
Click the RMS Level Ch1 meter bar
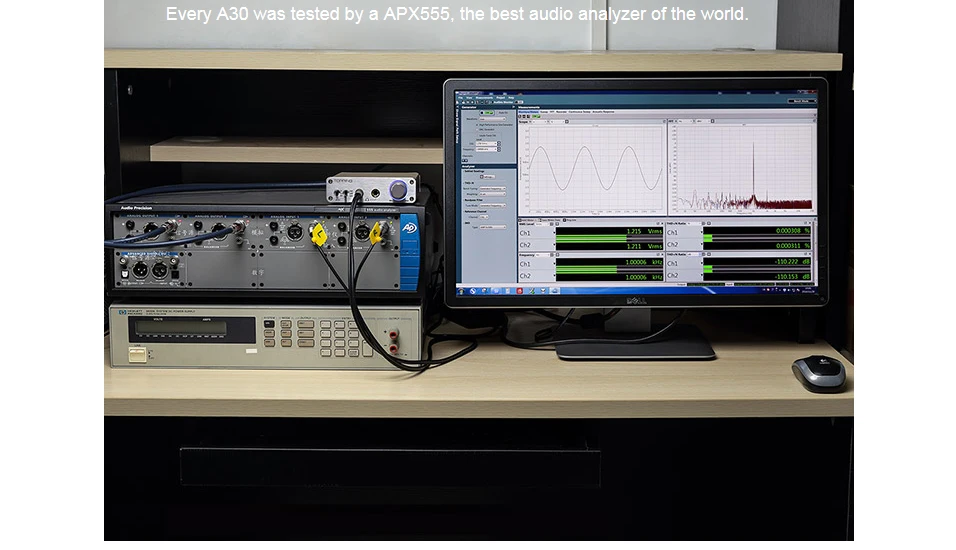610,237
